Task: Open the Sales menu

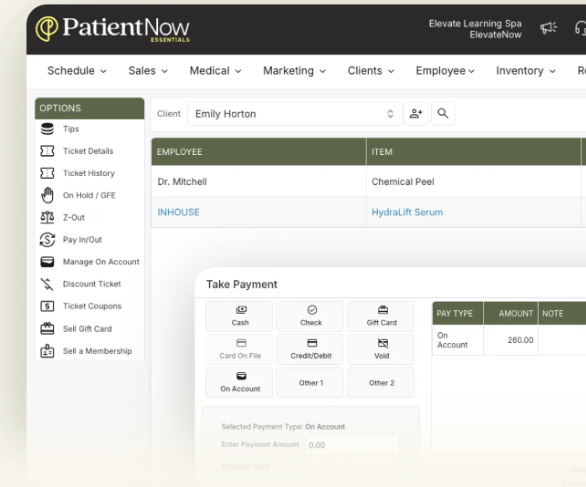Action: click(x=148, y=71)
